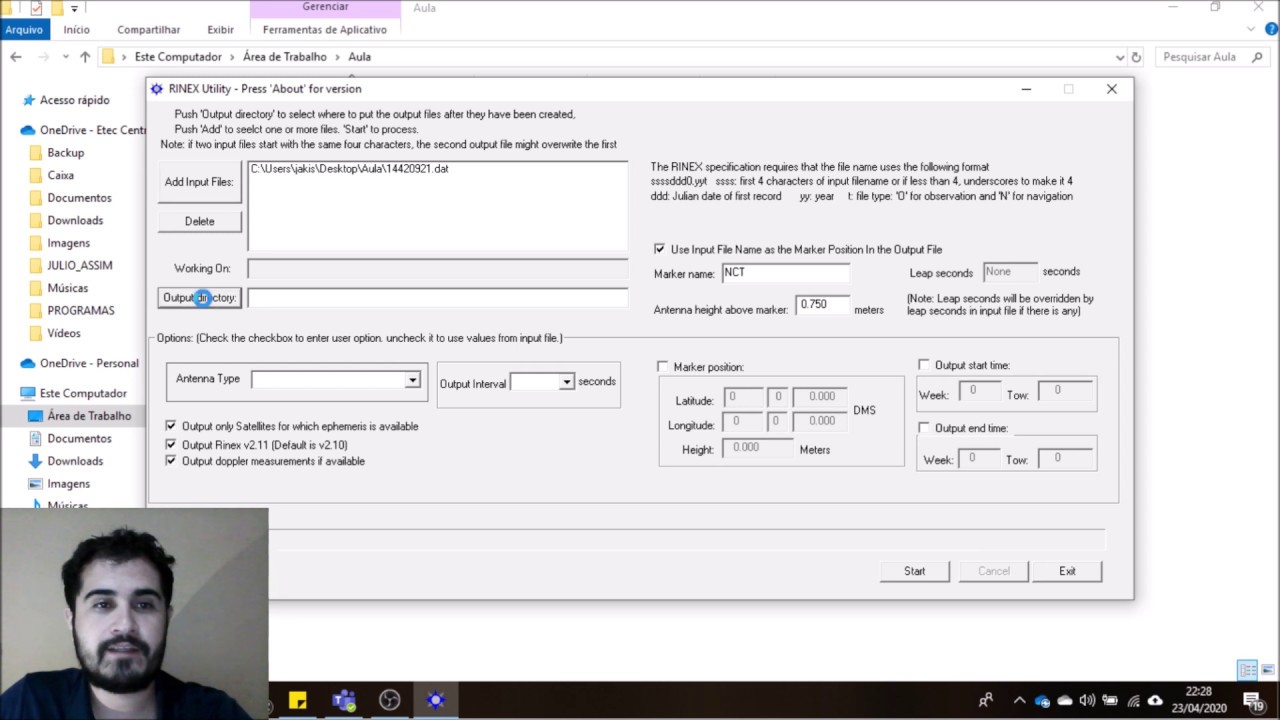The image size is (1280, 720).
Task: Toggle Output only Satellites with ephemeris available
Action: point(170,426)
